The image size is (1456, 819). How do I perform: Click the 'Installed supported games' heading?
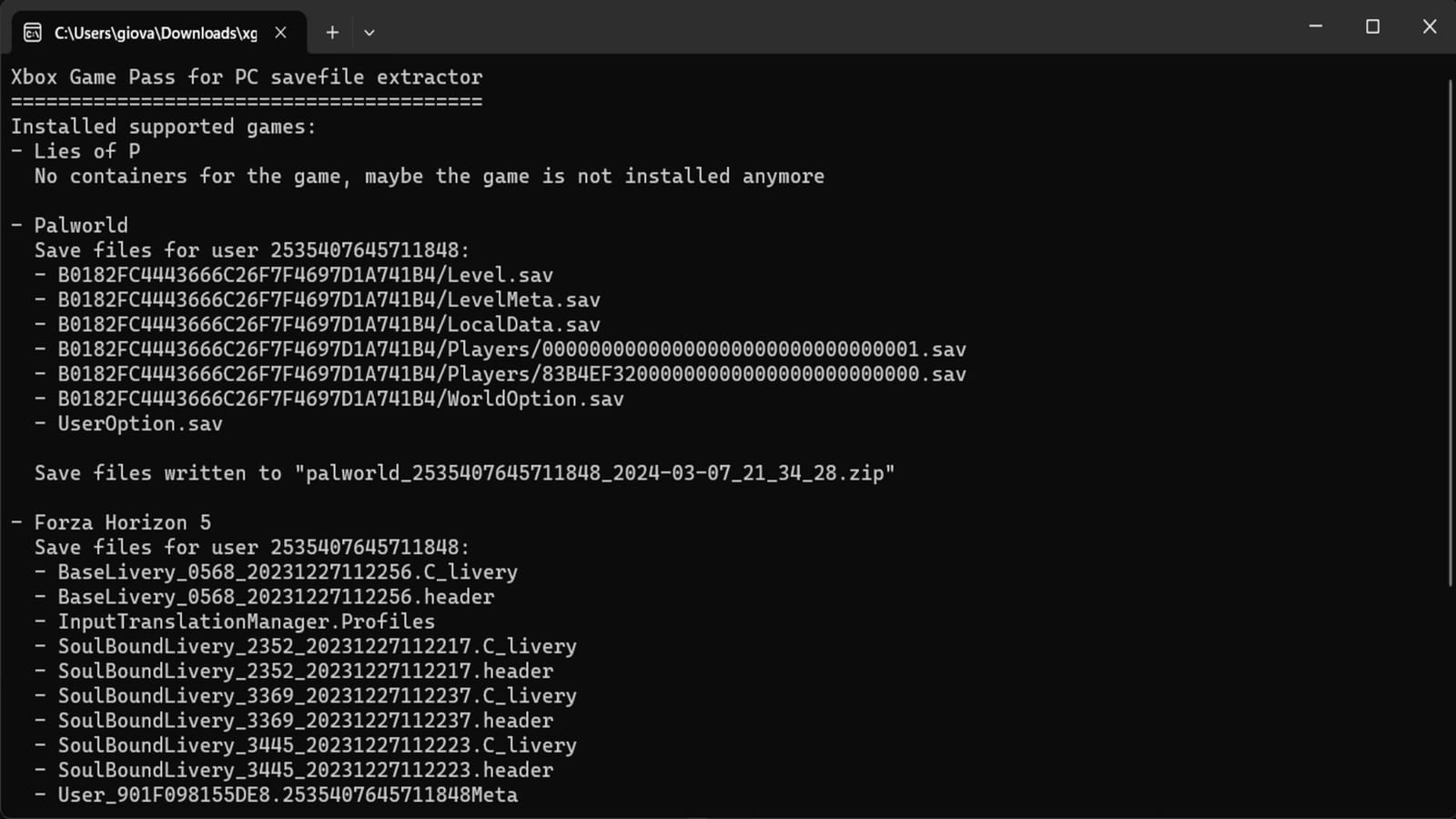[162, 126]
